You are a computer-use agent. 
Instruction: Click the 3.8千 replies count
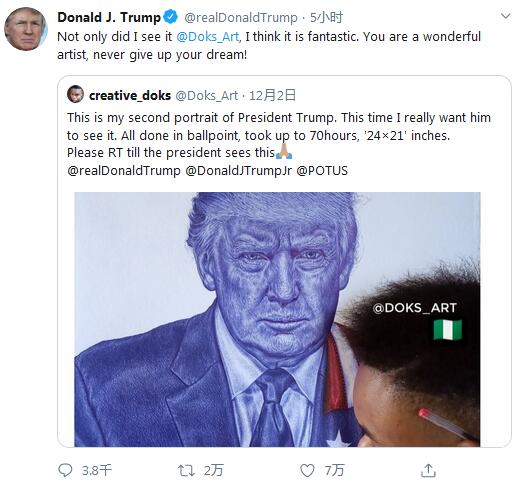tap(96, 470)
